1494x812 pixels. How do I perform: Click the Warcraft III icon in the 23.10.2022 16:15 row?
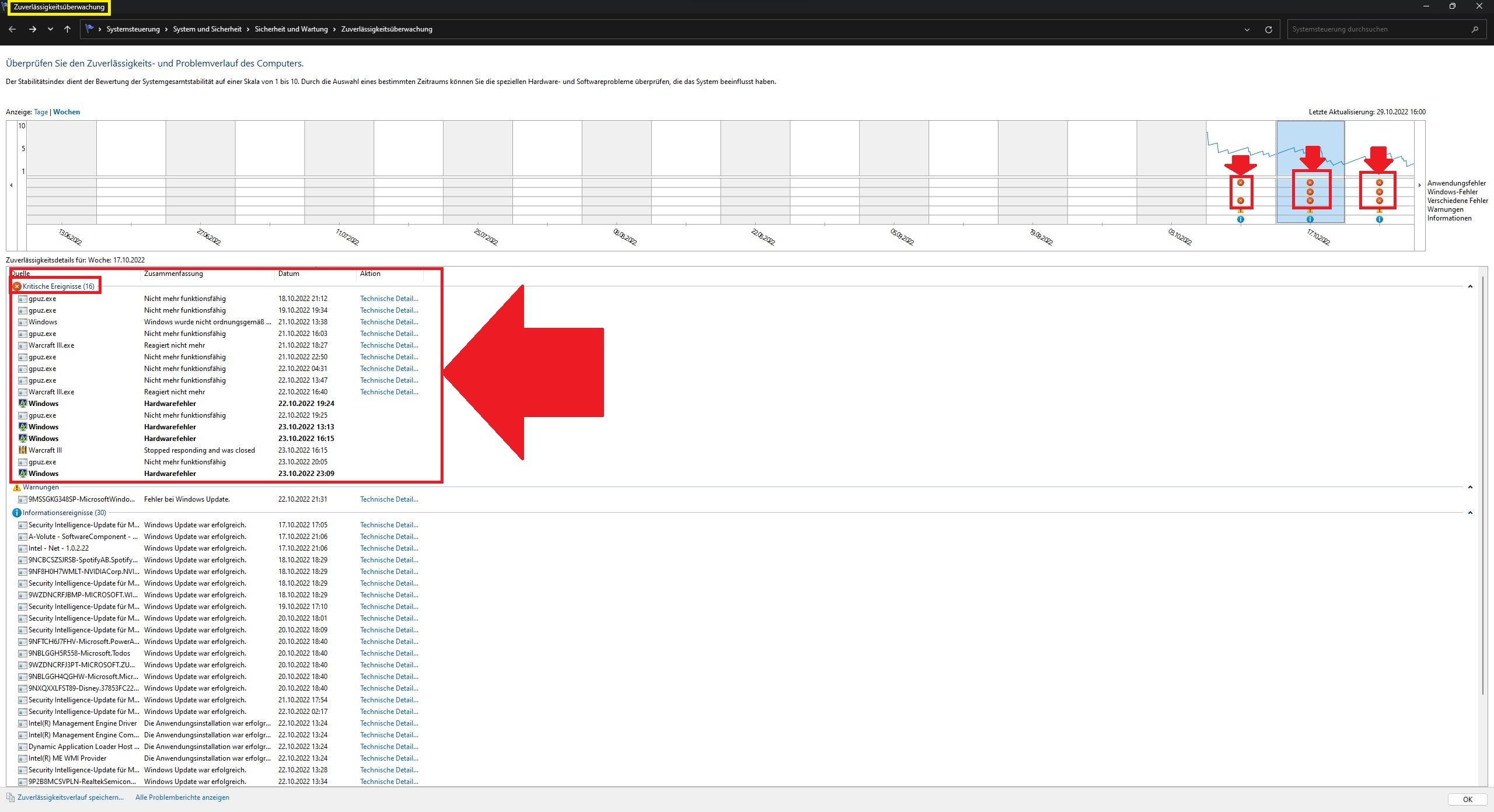[x=23, y=450]
